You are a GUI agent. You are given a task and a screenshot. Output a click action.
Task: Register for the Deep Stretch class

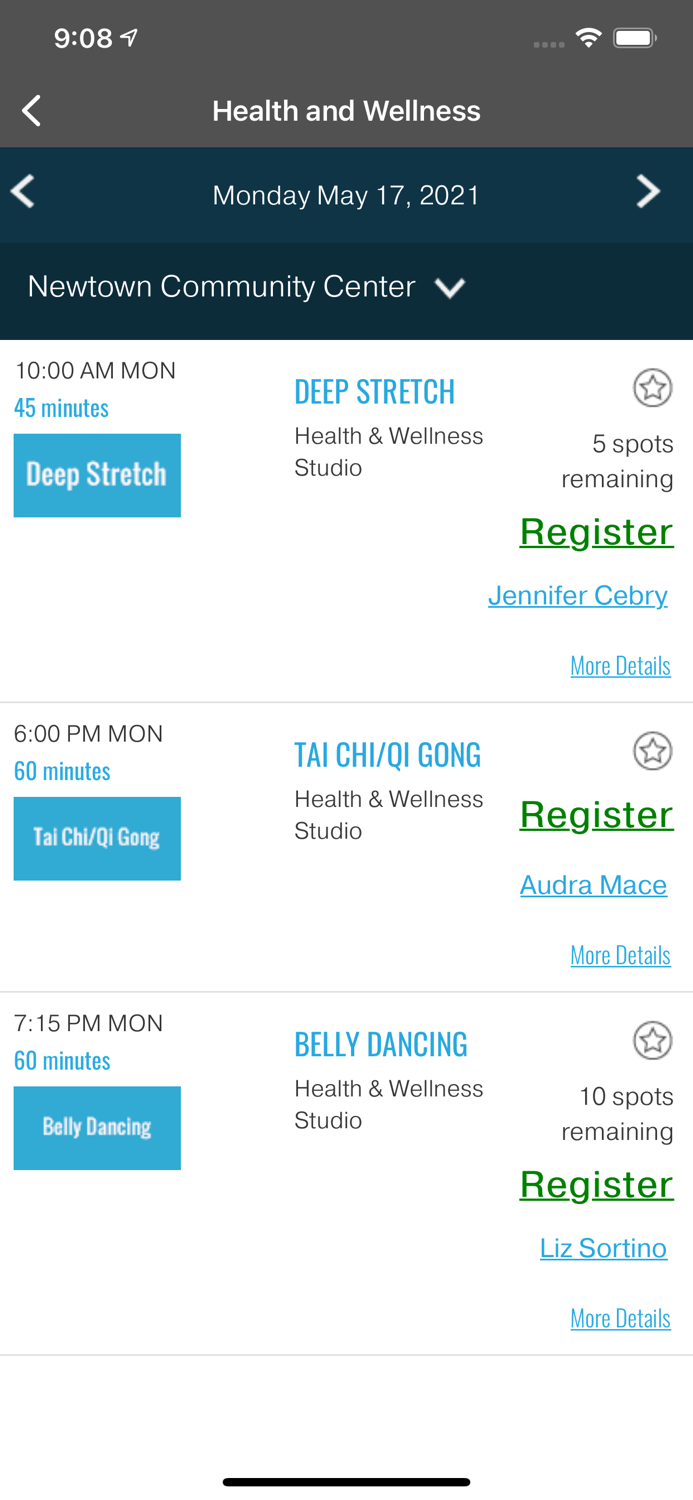[596, 532]
